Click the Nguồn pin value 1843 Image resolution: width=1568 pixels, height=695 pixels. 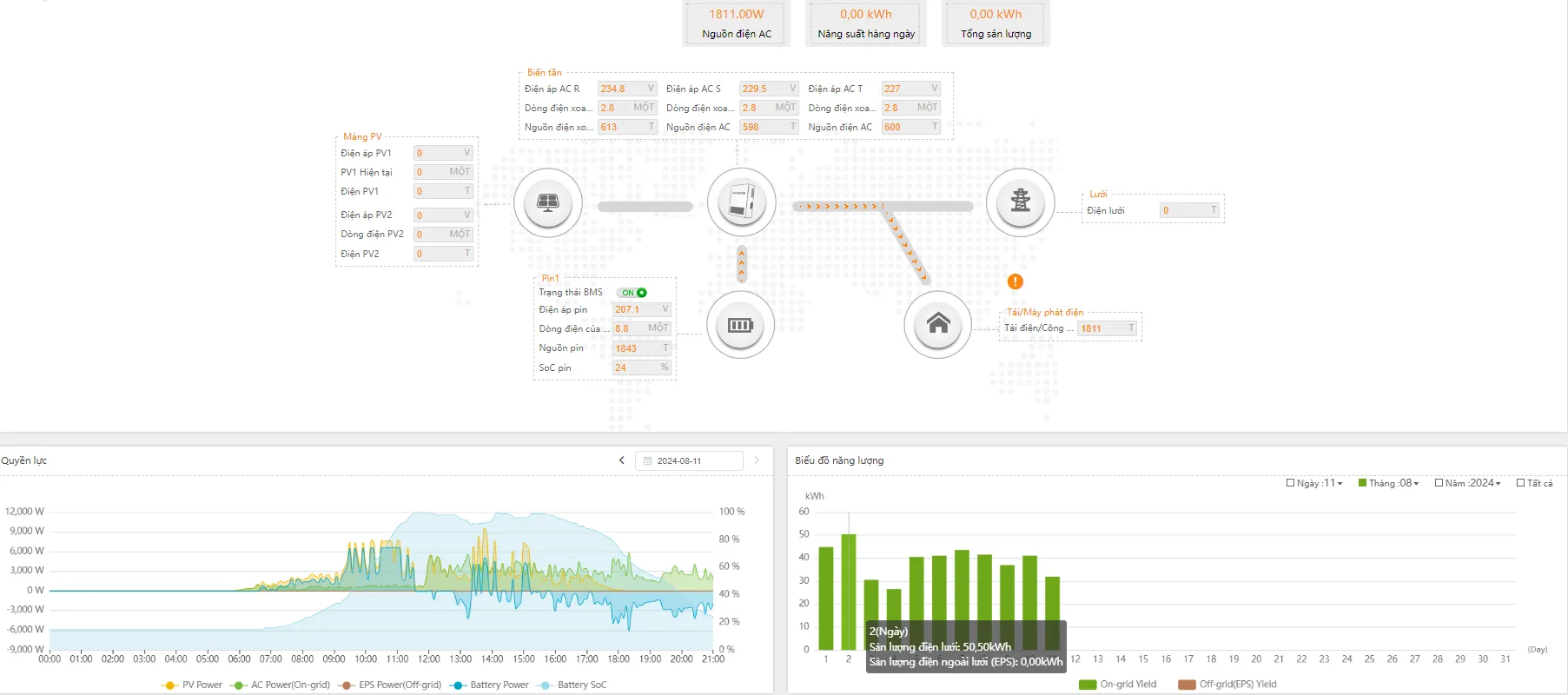point(642,348)
